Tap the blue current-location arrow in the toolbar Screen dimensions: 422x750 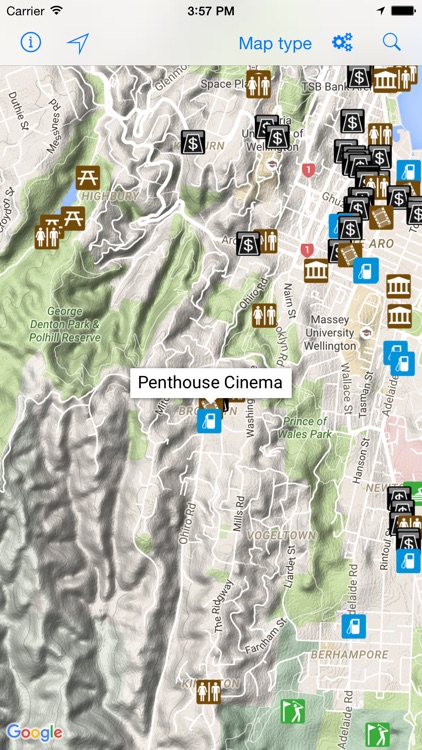coord(78,44)
